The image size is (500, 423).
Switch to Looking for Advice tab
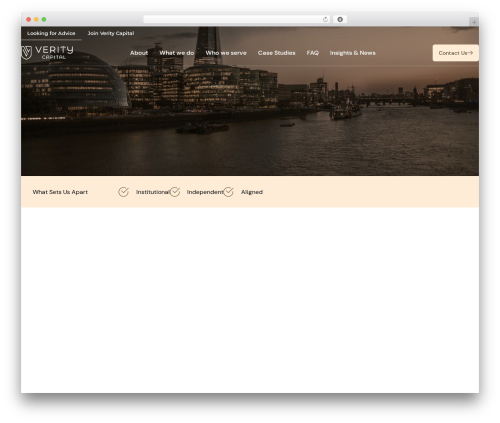point(51,33)
